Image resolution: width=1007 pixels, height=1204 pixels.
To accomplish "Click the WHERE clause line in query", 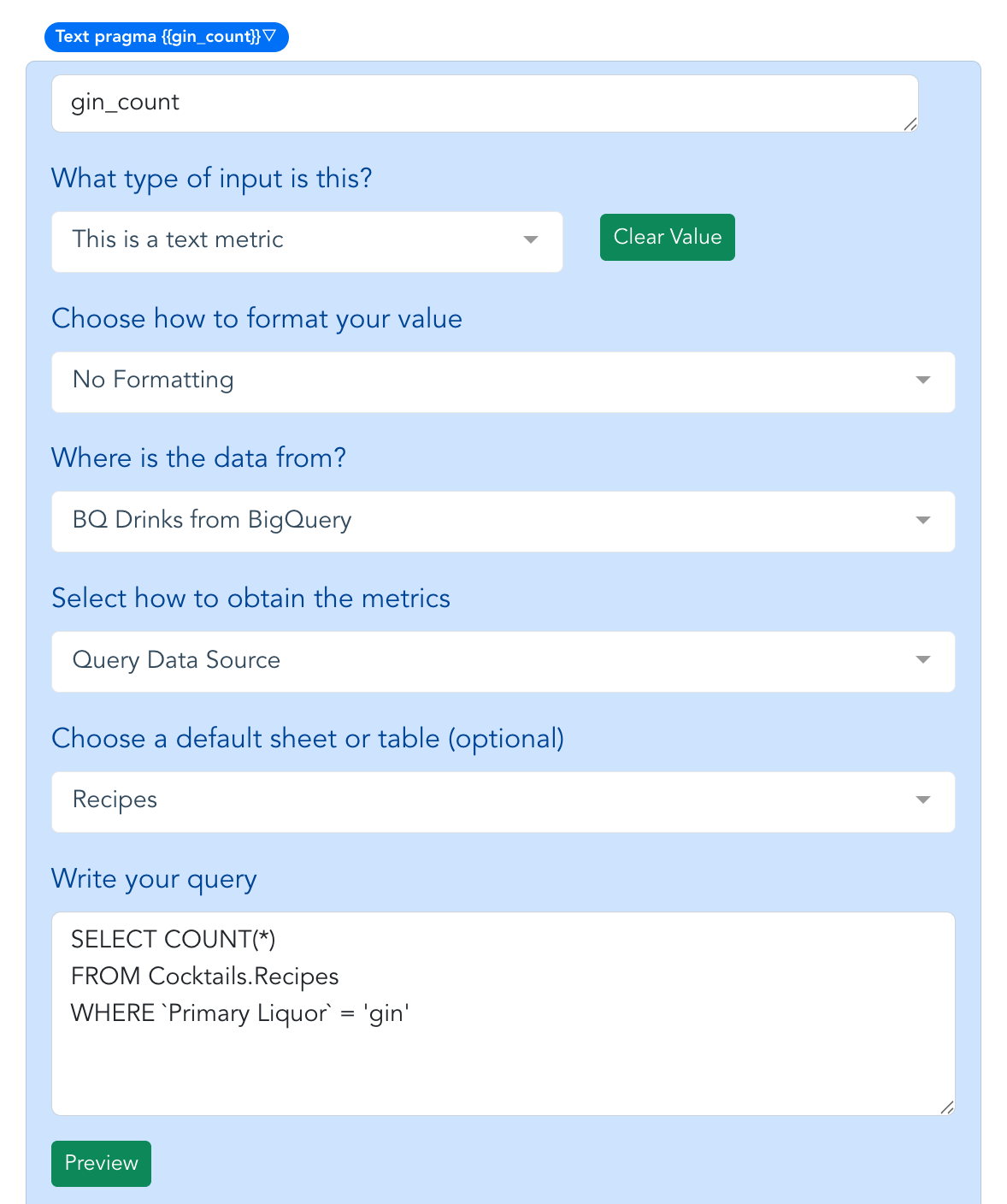I will [240, 1013].
